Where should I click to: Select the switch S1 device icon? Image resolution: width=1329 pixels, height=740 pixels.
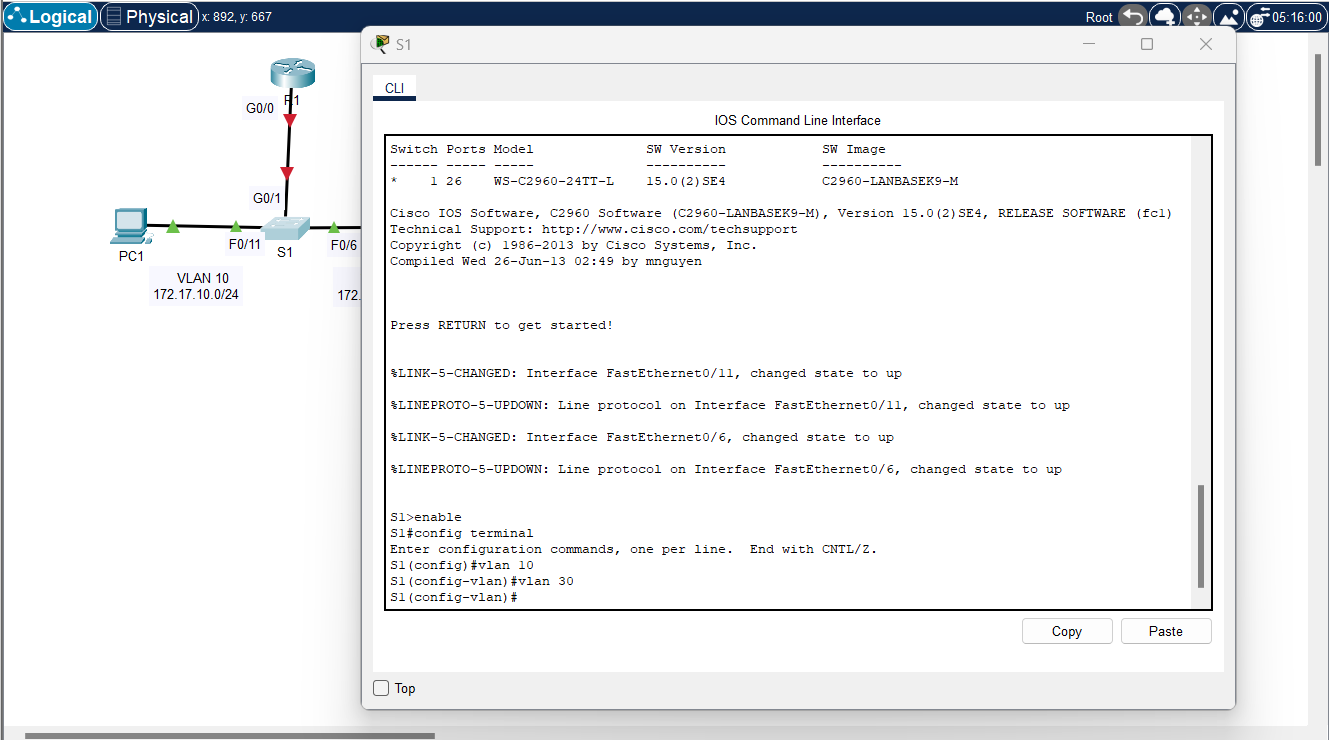click(286, 228)
